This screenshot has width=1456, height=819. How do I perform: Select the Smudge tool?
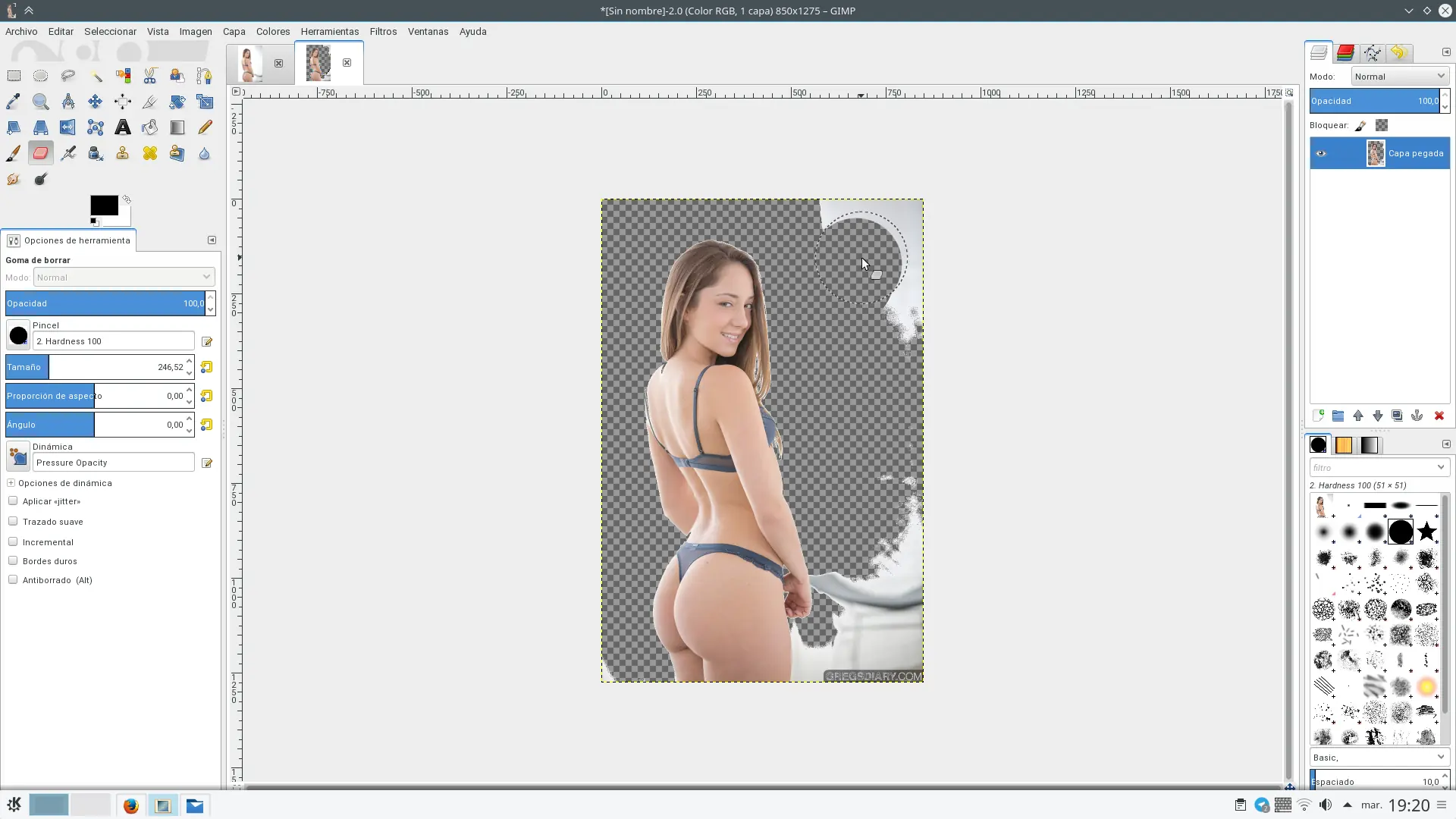(x=14, y=179)
